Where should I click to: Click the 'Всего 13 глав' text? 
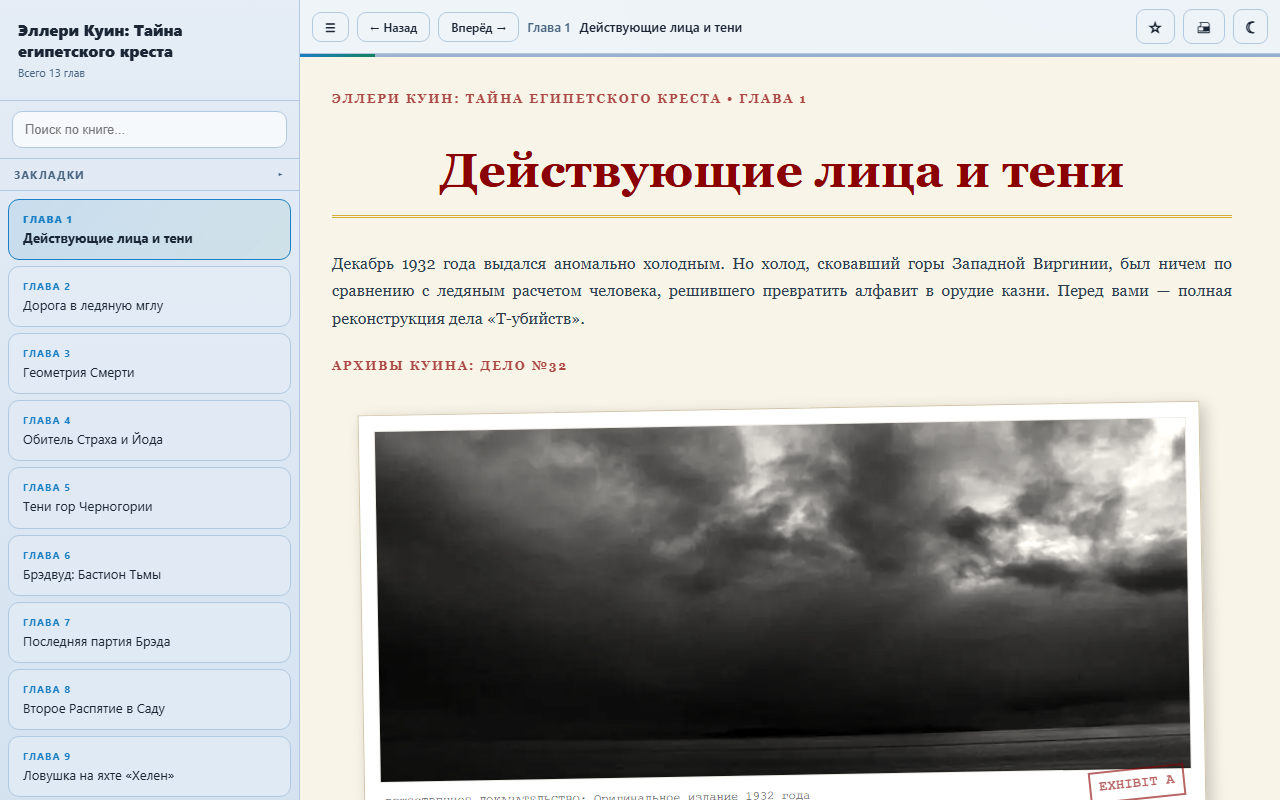coord(51,73)
